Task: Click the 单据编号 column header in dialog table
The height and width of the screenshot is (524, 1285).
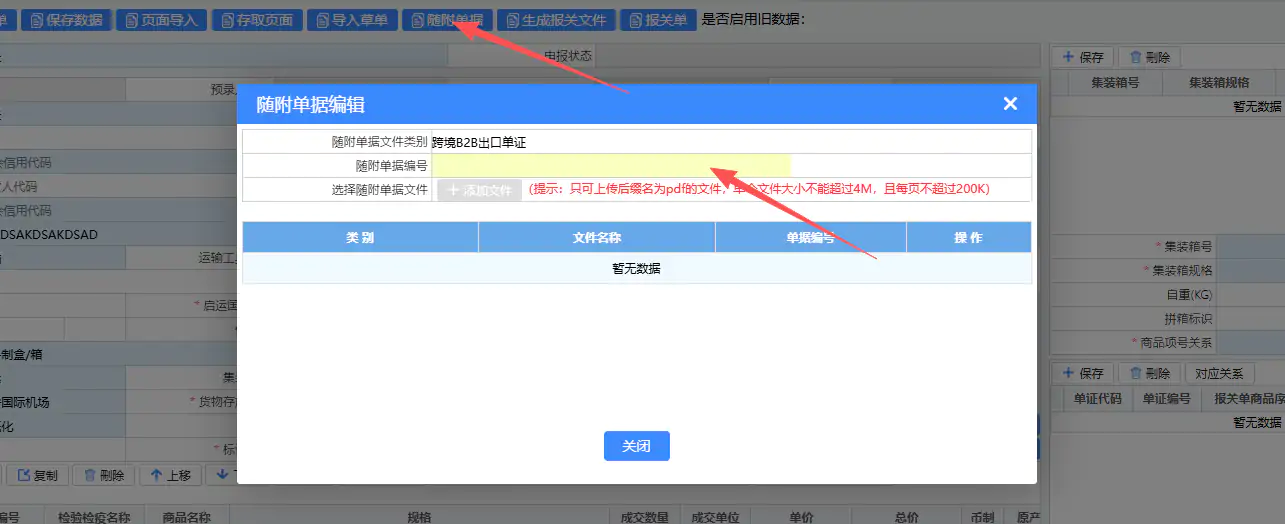Action: coord(811,237)
